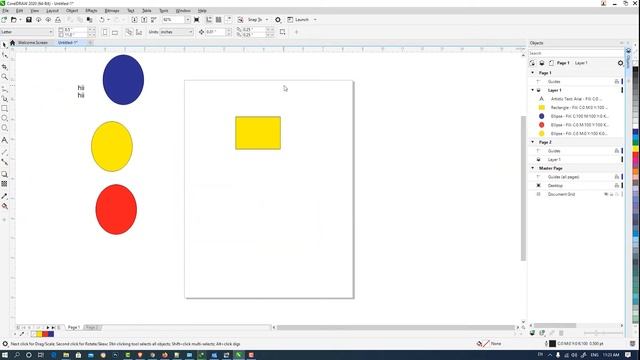Click the New document icon
Screen dimensions: 640x360
pos(4,20)
